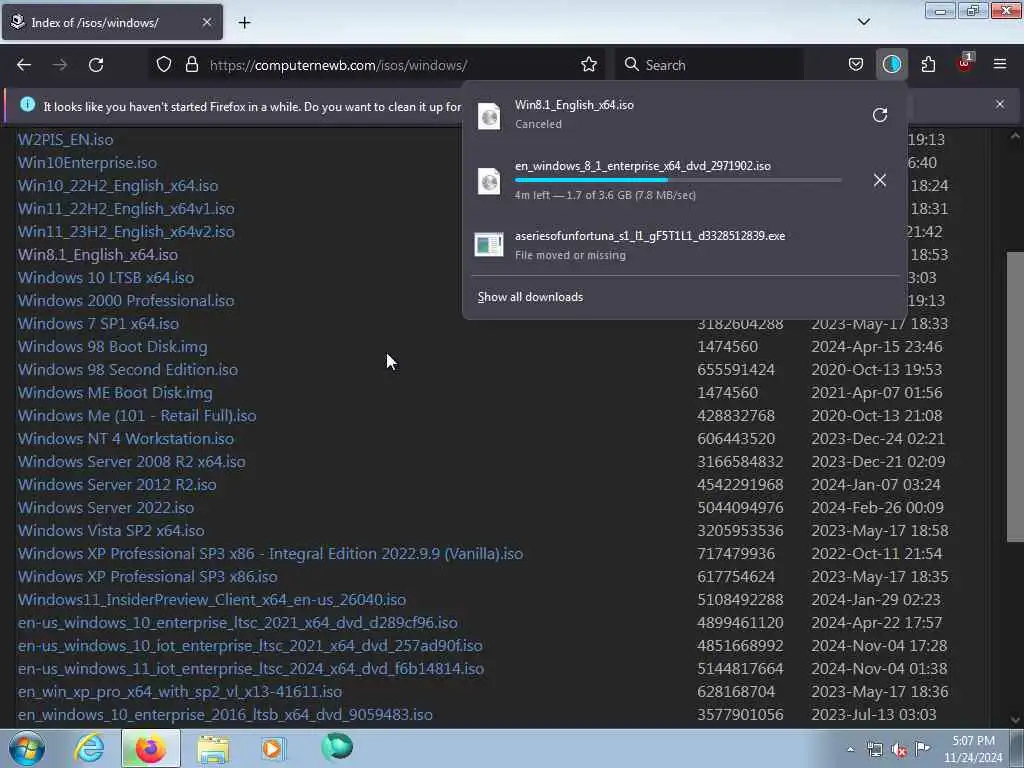Open Windows XP Professional SP3 x86.iso

148,577
